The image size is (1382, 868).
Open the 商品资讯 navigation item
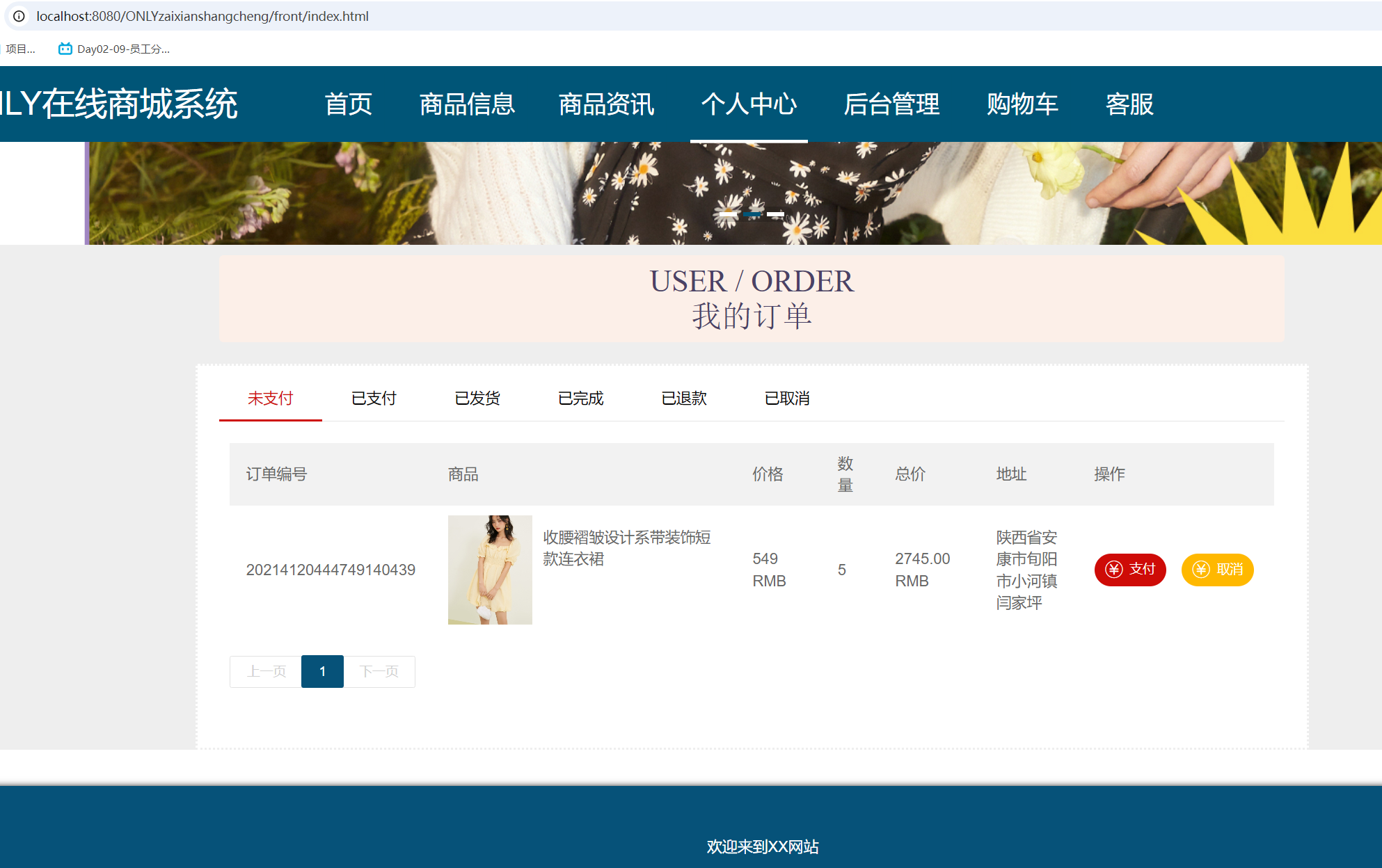coord(606,104)
